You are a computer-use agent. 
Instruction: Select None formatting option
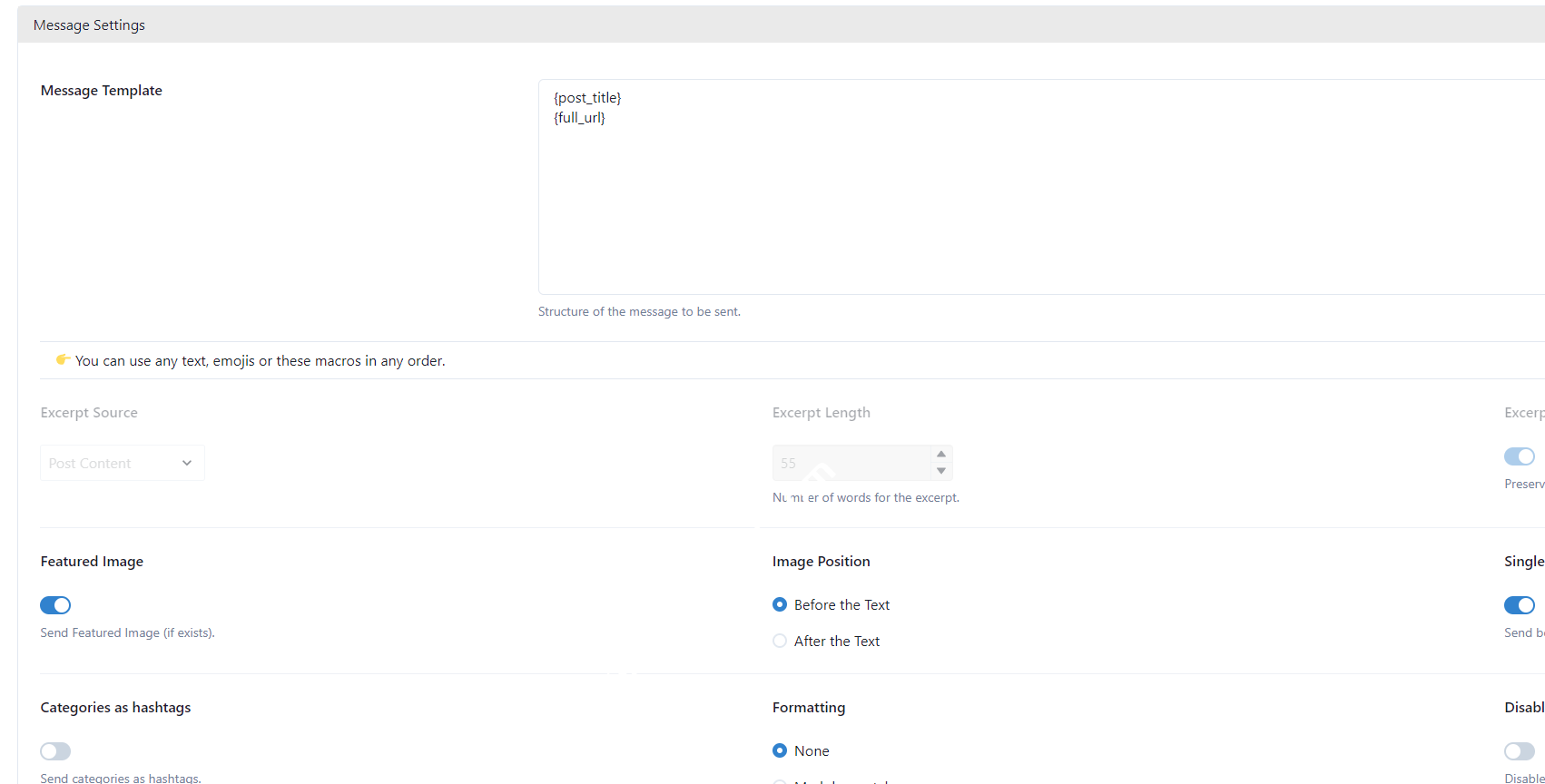(x=780, y=750)
